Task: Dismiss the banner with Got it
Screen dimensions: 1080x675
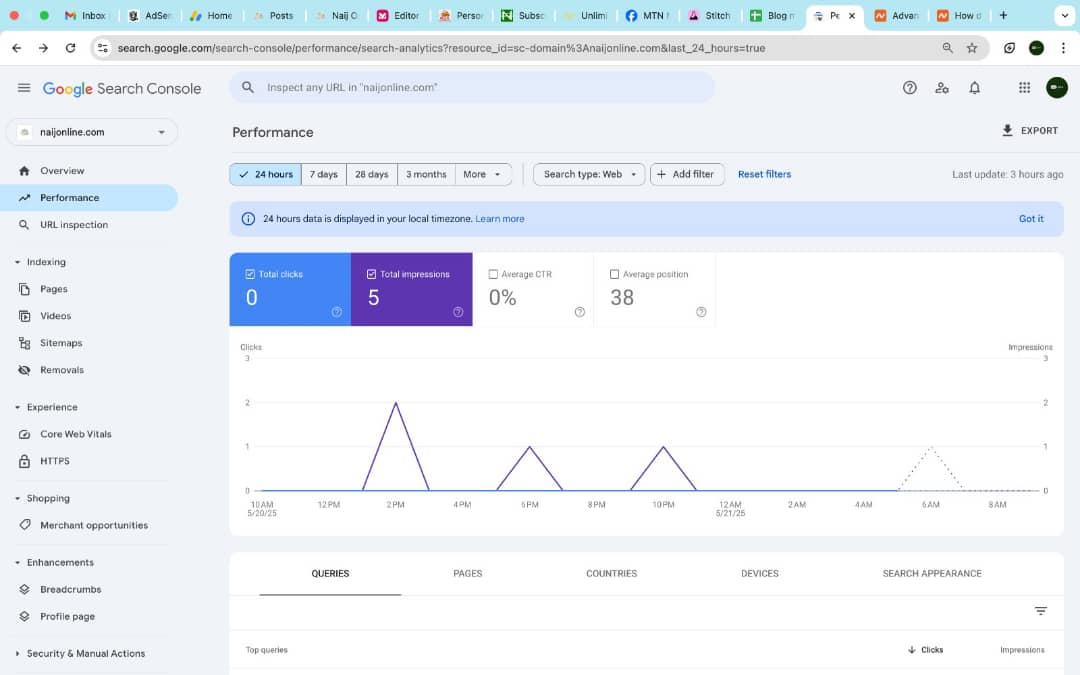Action: click(x=1031, y=219)
